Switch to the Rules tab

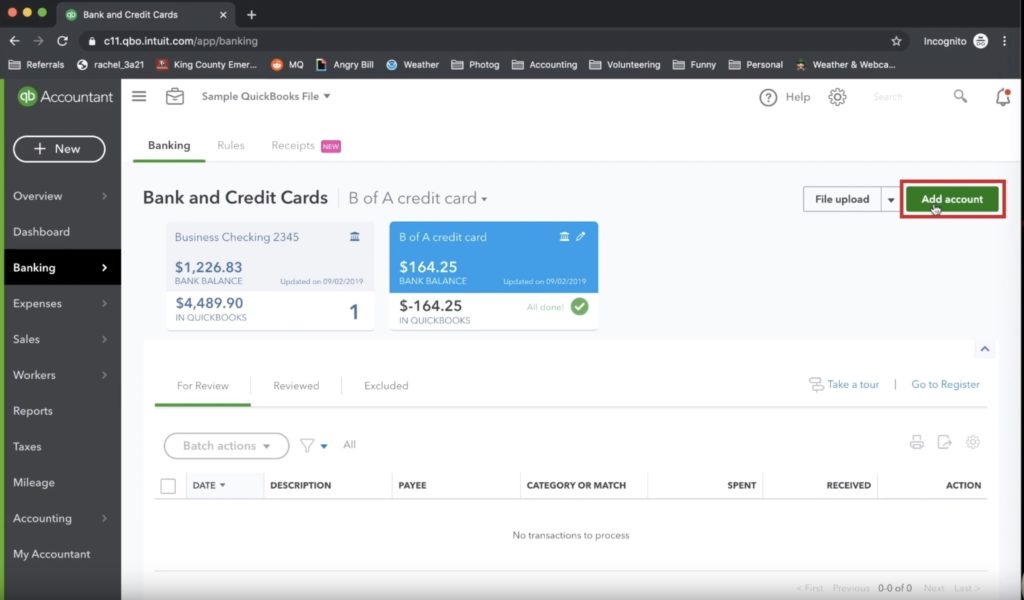tap(231, 146)
